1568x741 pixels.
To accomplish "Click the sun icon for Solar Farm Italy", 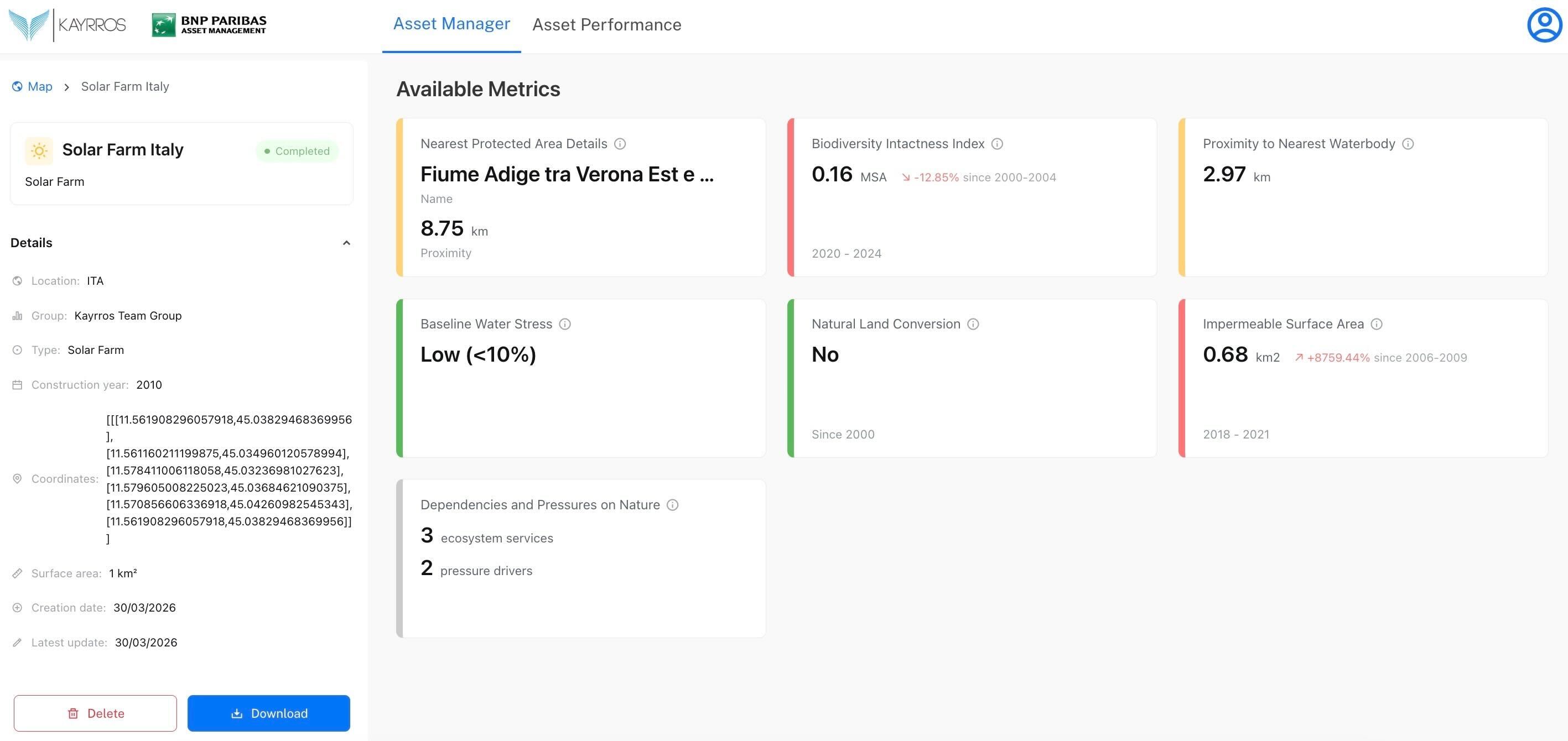I will (39, 150).
